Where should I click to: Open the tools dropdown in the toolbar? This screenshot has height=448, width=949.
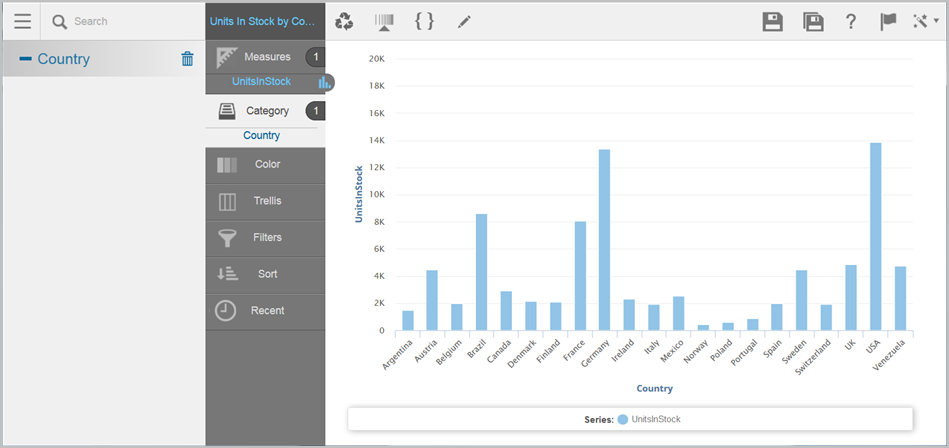[x=925, y=22]
